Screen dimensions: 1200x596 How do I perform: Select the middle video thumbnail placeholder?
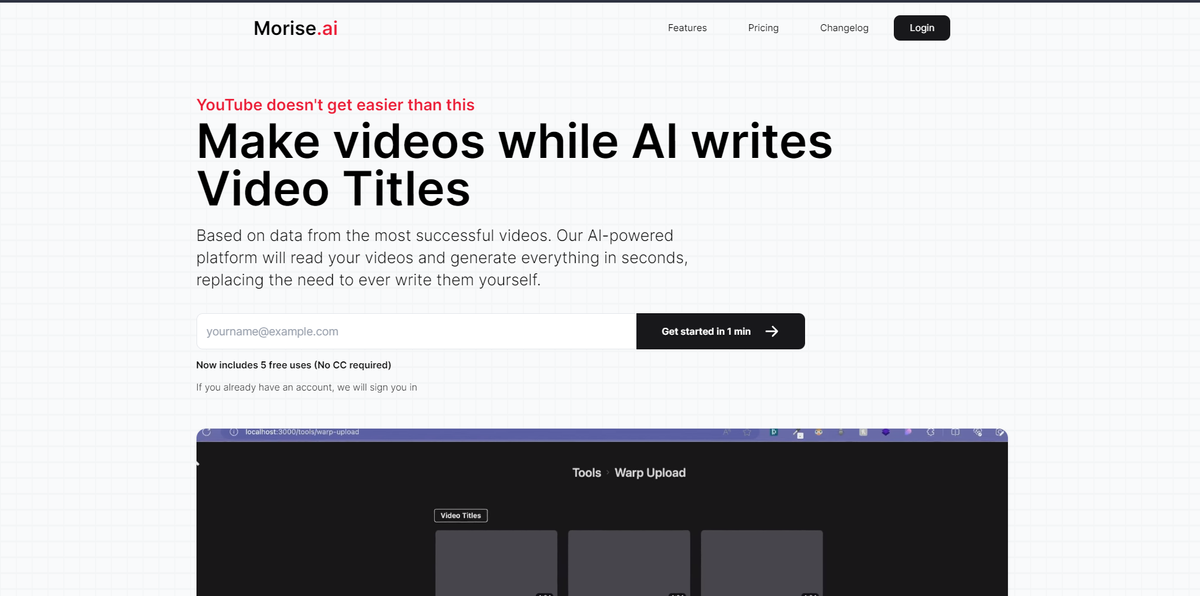629,562
